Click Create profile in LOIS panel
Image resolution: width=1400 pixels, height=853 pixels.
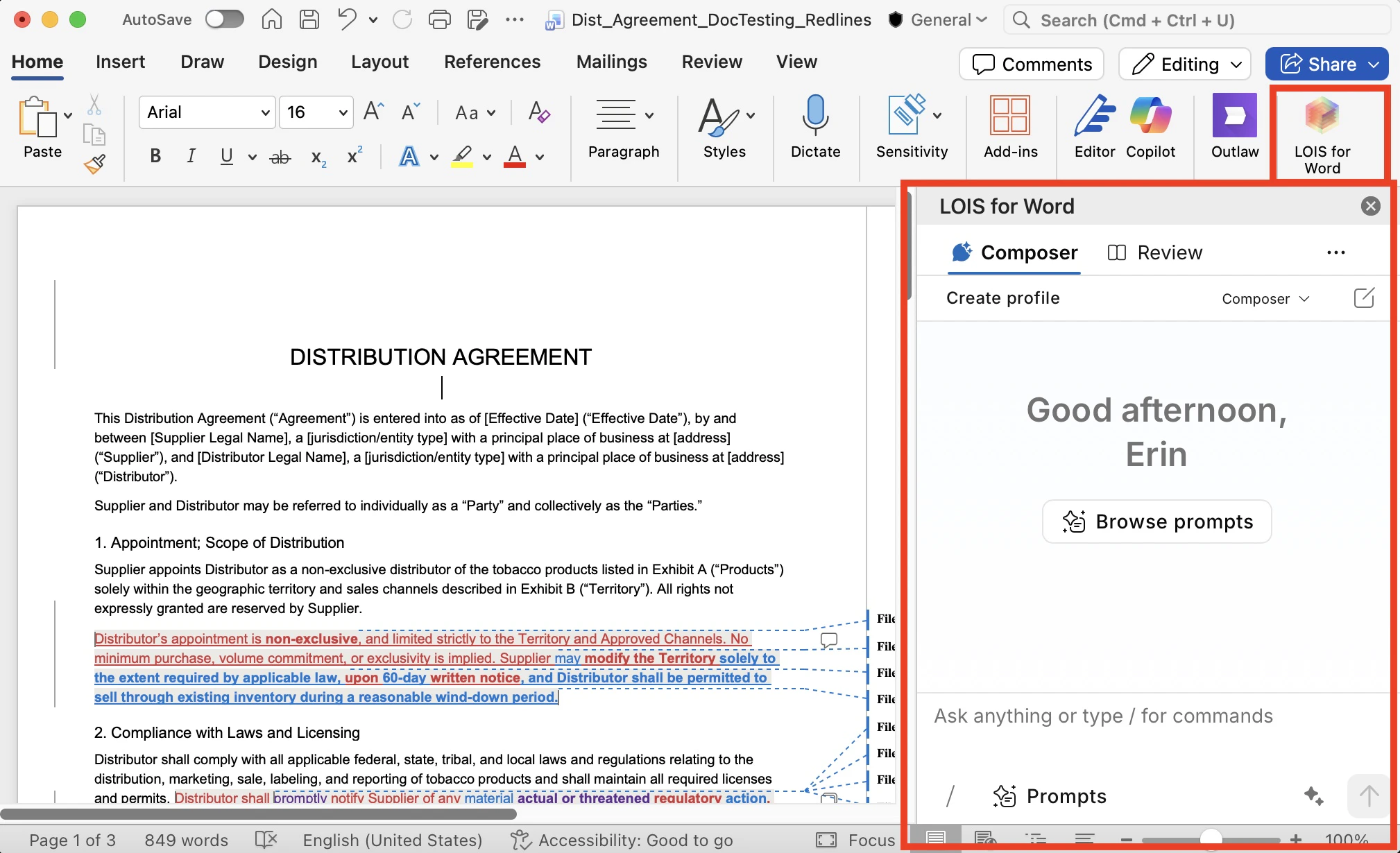tap(1002, 298)
